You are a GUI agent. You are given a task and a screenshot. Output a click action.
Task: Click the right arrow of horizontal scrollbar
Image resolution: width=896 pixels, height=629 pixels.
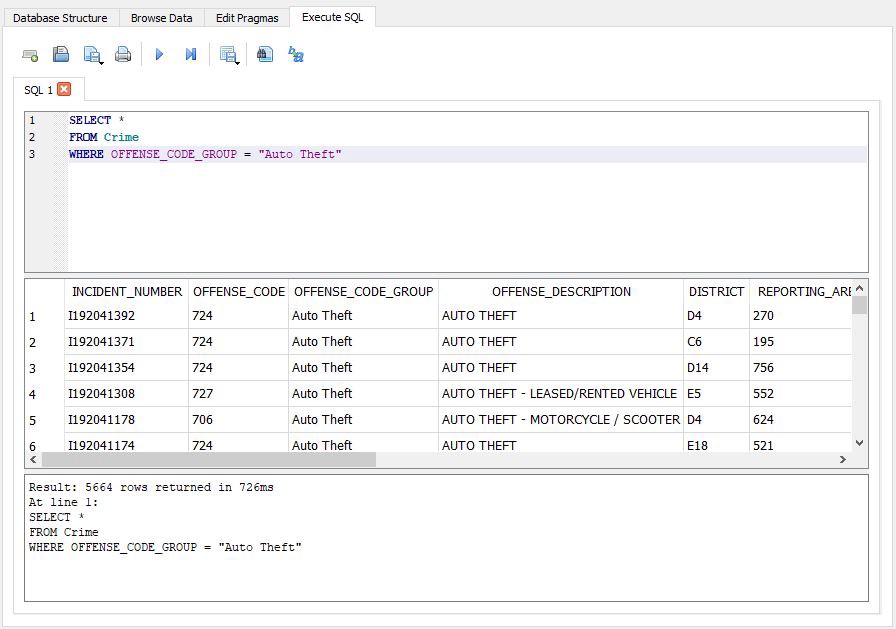coord(842,459)
